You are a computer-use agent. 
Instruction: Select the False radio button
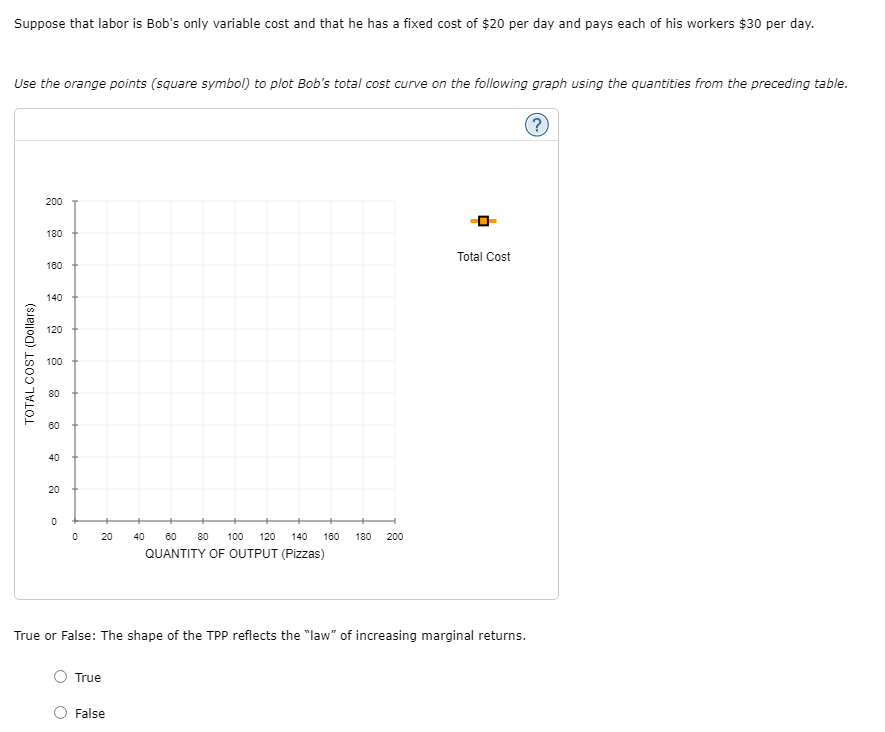click(x=60, y=713)
